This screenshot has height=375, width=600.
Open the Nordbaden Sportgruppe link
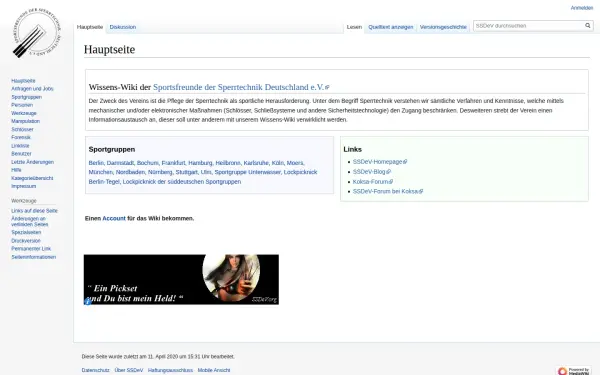[130, 173]
